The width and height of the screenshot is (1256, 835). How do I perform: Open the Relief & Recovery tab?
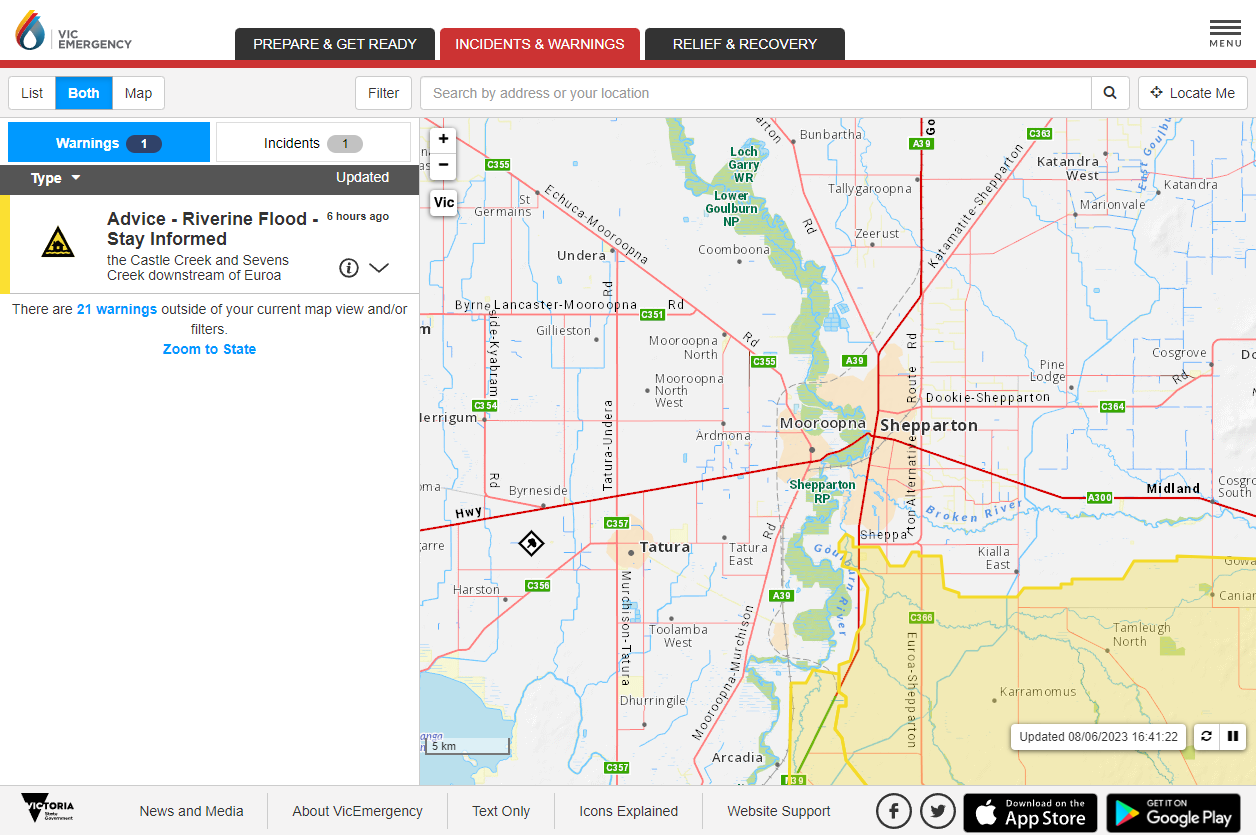coord(744,44)
